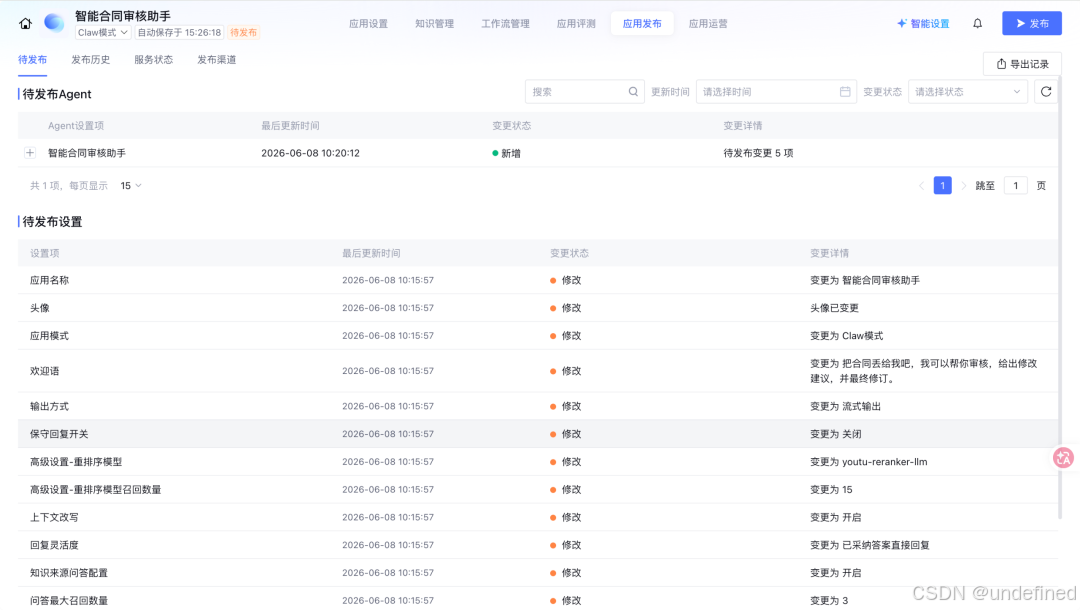Image resolution: width=1080 pixels, height=610 pixels.
Task: Open the calendar date picker icon
Action: (x=845, y=92)
